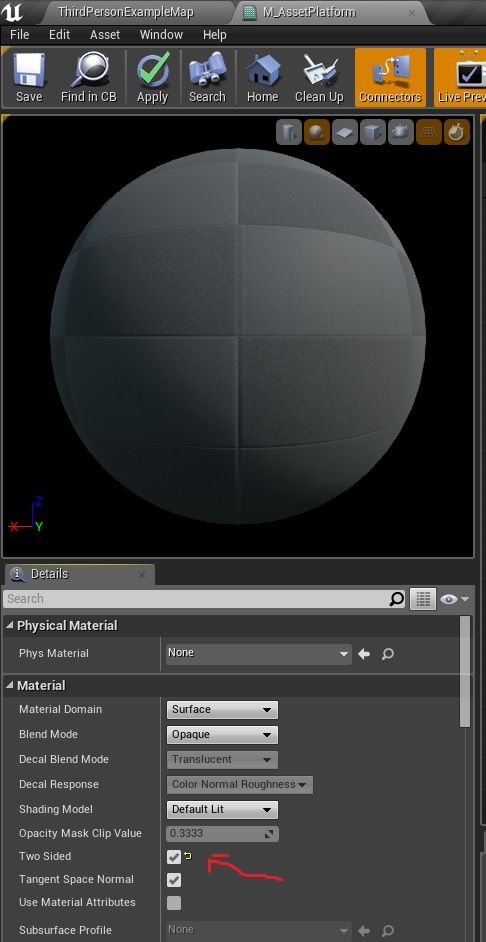Open Search binoculars tool
Image resolution: width=486 pixels, height=942 pixels.
coord(207,78)
